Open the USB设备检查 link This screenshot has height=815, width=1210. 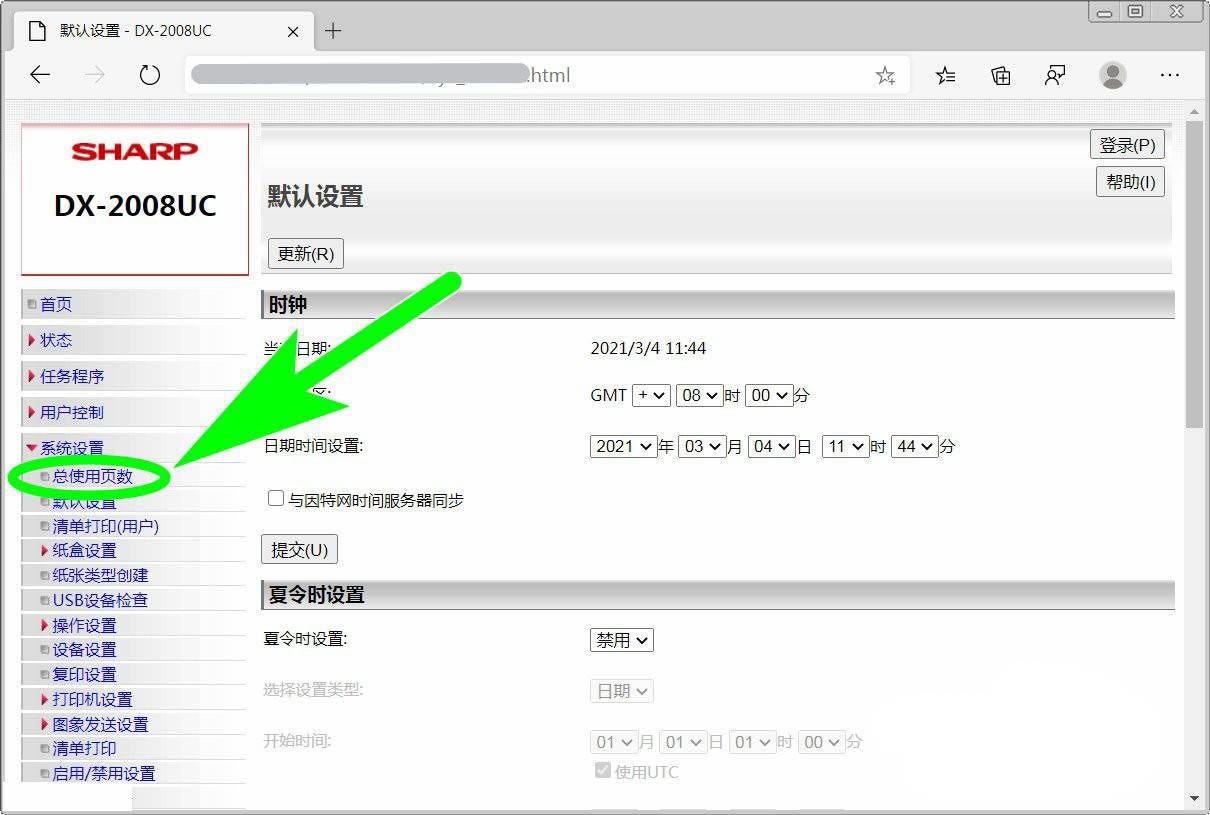click(x=100, y=600)
